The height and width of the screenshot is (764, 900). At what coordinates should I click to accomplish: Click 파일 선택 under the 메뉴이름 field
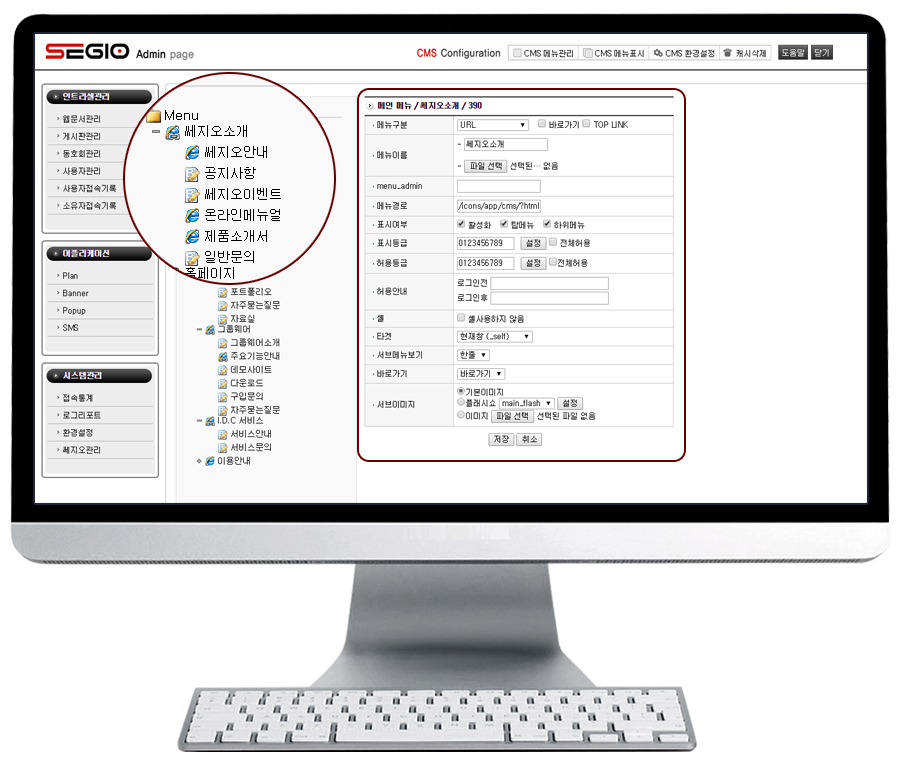click(x=486, y=166)
